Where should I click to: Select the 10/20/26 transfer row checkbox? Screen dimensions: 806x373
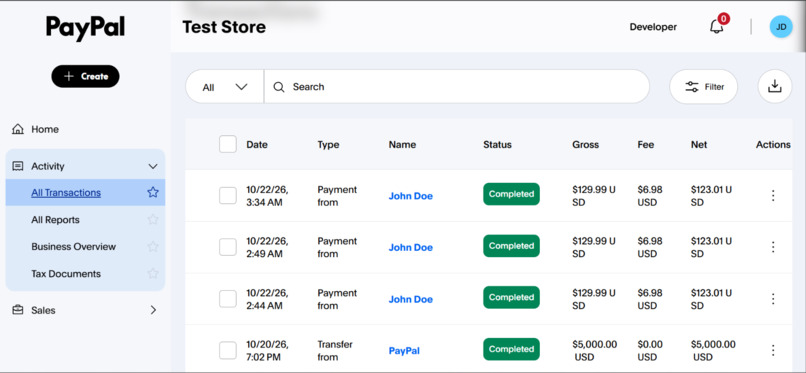(228, 350)
